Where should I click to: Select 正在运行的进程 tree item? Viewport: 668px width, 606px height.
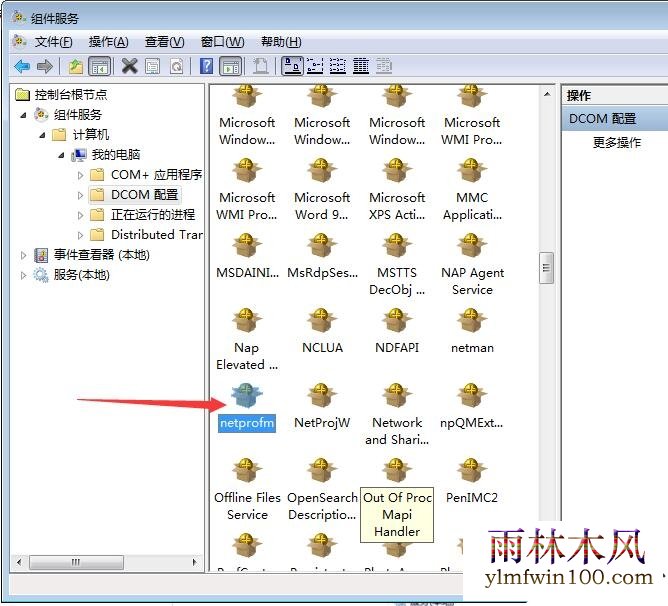click(153, 214)
